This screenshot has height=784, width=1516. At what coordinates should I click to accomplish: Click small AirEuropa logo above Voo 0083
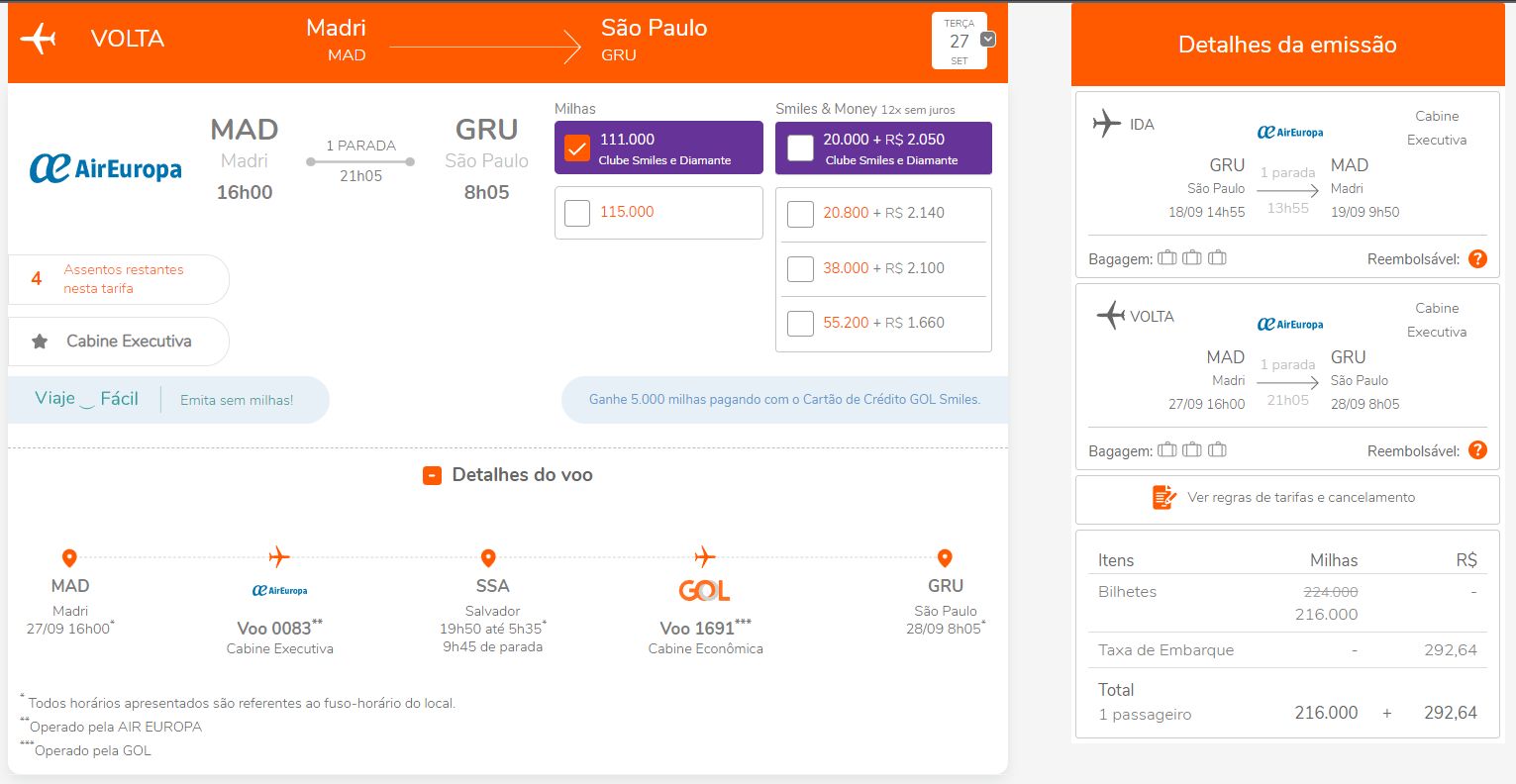coord(280,591)
